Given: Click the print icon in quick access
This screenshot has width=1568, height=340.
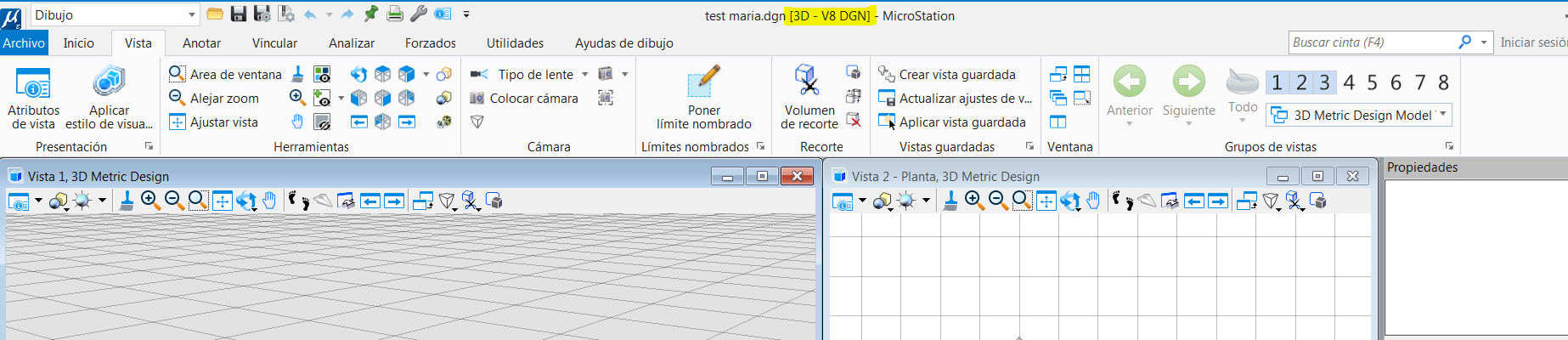Looking at the screenshot, I should point(395,14).
